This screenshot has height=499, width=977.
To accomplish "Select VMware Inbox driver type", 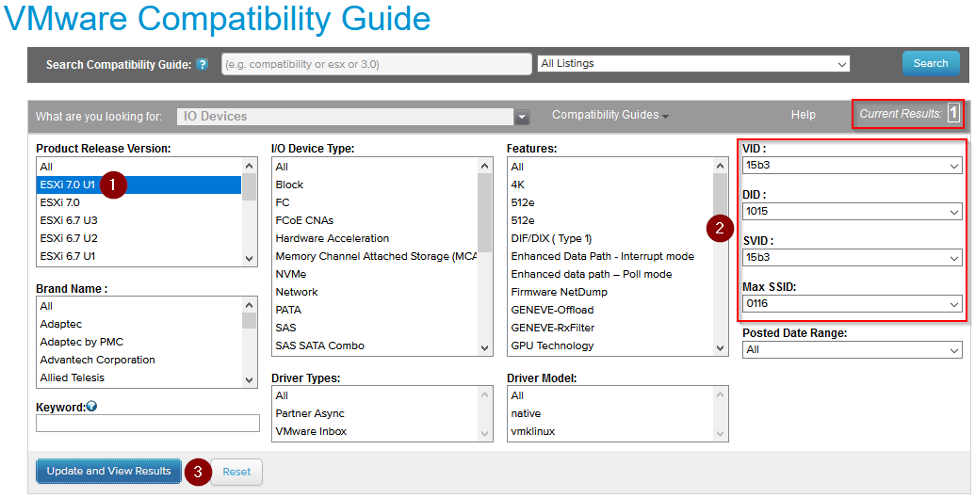I will tap(375, 431).
